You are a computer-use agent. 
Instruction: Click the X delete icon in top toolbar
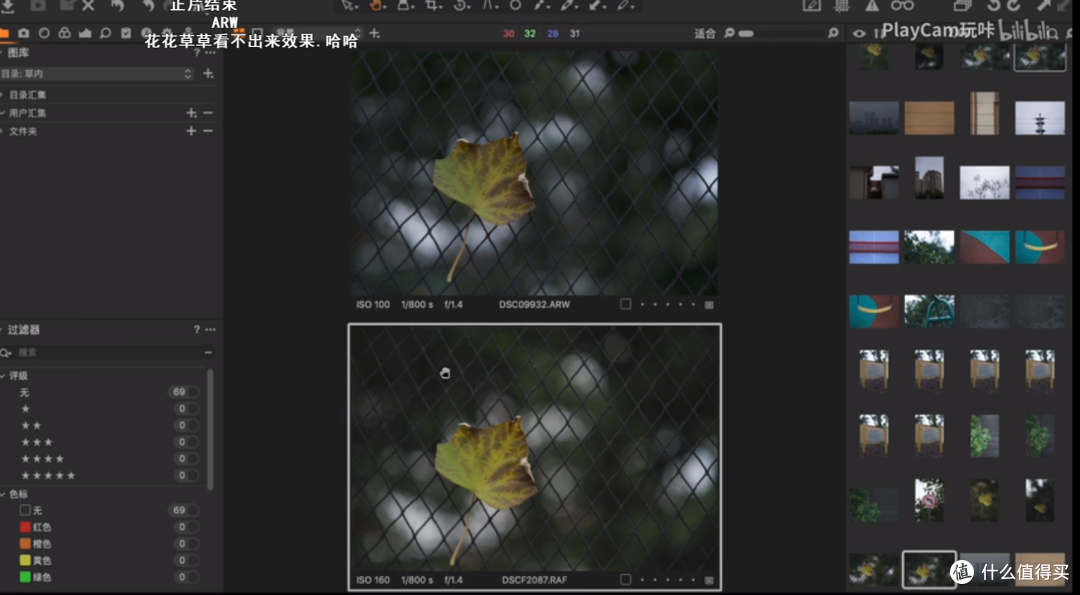point(88,6)
